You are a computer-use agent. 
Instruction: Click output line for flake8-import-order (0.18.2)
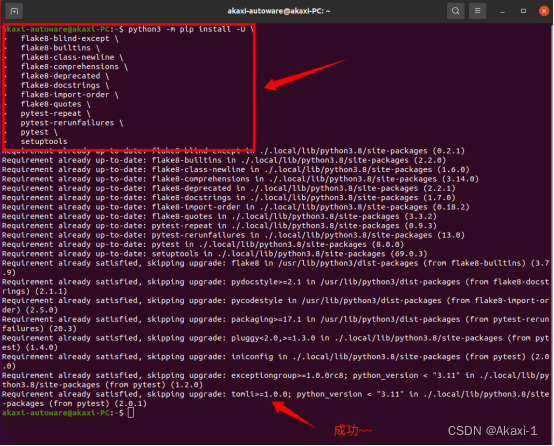pos(236,207)
